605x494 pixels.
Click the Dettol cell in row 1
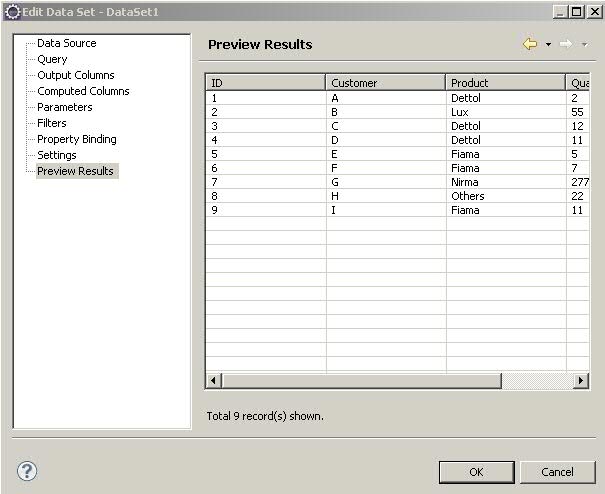coord(505,98)
